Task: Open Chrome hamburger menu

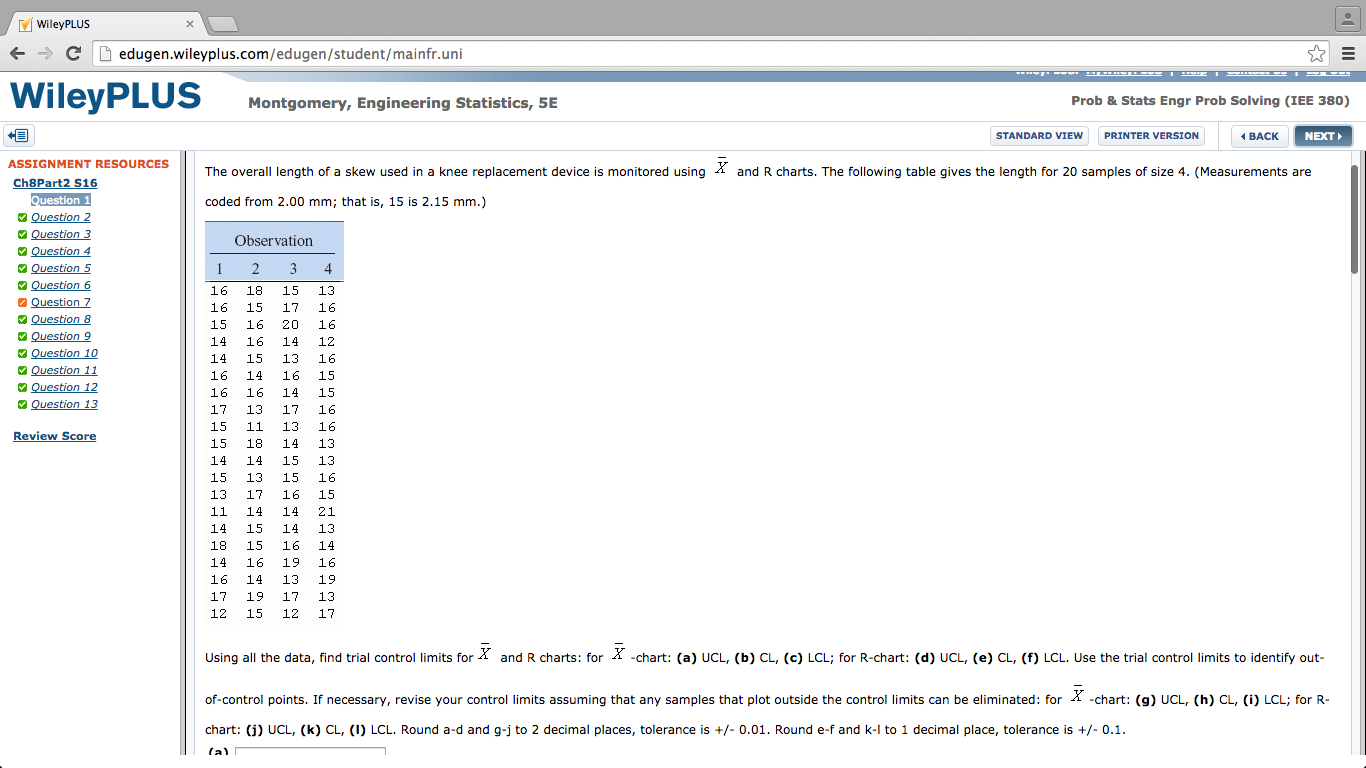Action: pos(1348,54)
